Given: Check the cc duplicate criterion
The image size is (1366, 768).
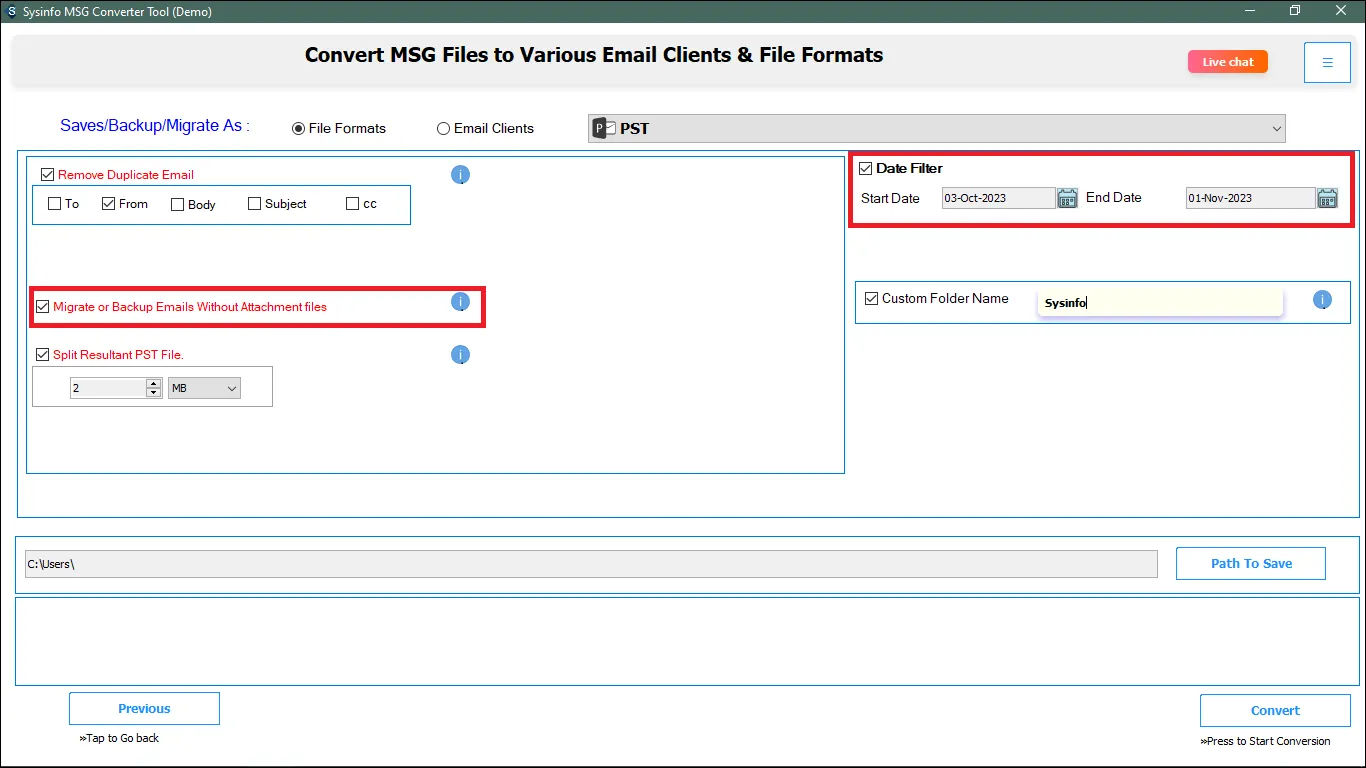Looking at the screenshot, I should [x=352, y=204].
